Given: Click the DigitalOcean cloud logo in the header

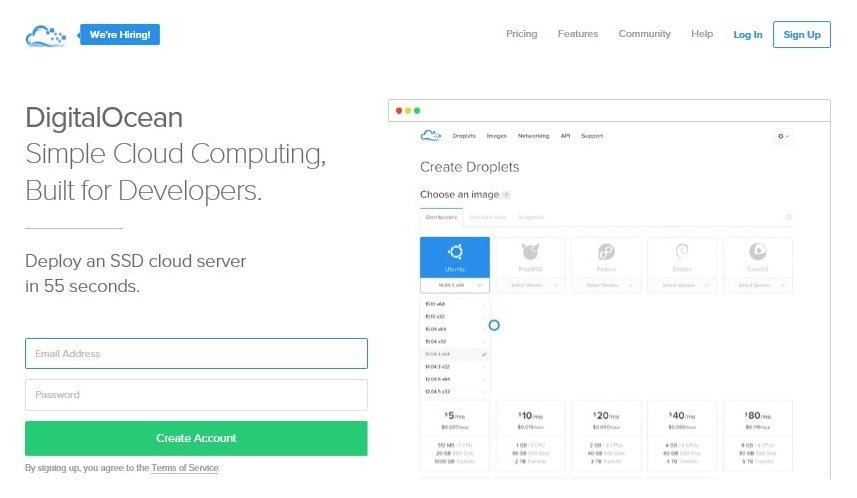Looking at the screenshot, I should [46, 36].
